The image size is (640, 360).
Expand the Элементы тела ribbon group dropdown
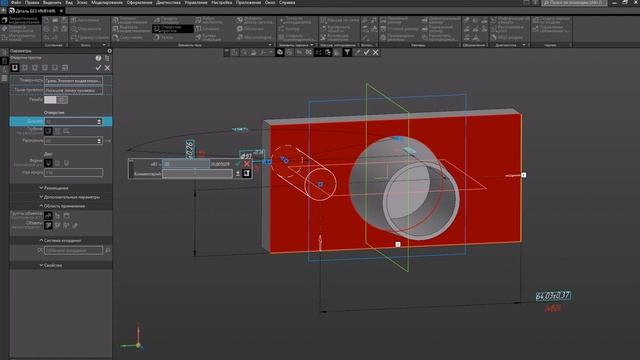tap(270, 45)
